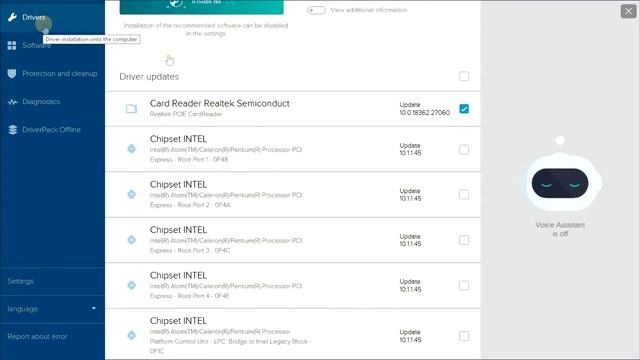Open Settings in the sidebar
This screenshot has width=640, height=360.
coord(52,281)
